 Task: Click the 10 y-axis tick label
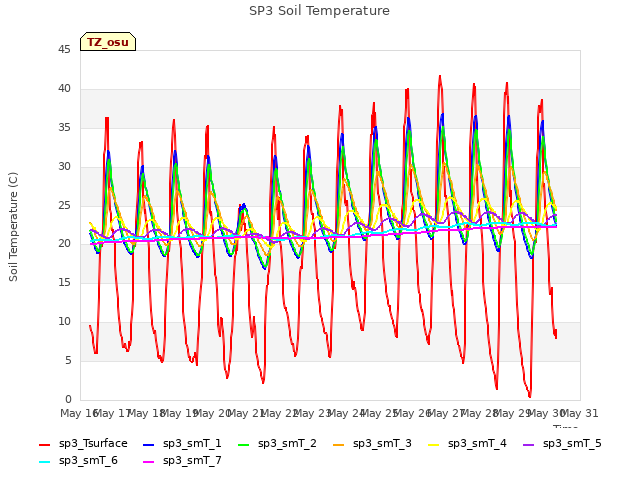[64, 322]
